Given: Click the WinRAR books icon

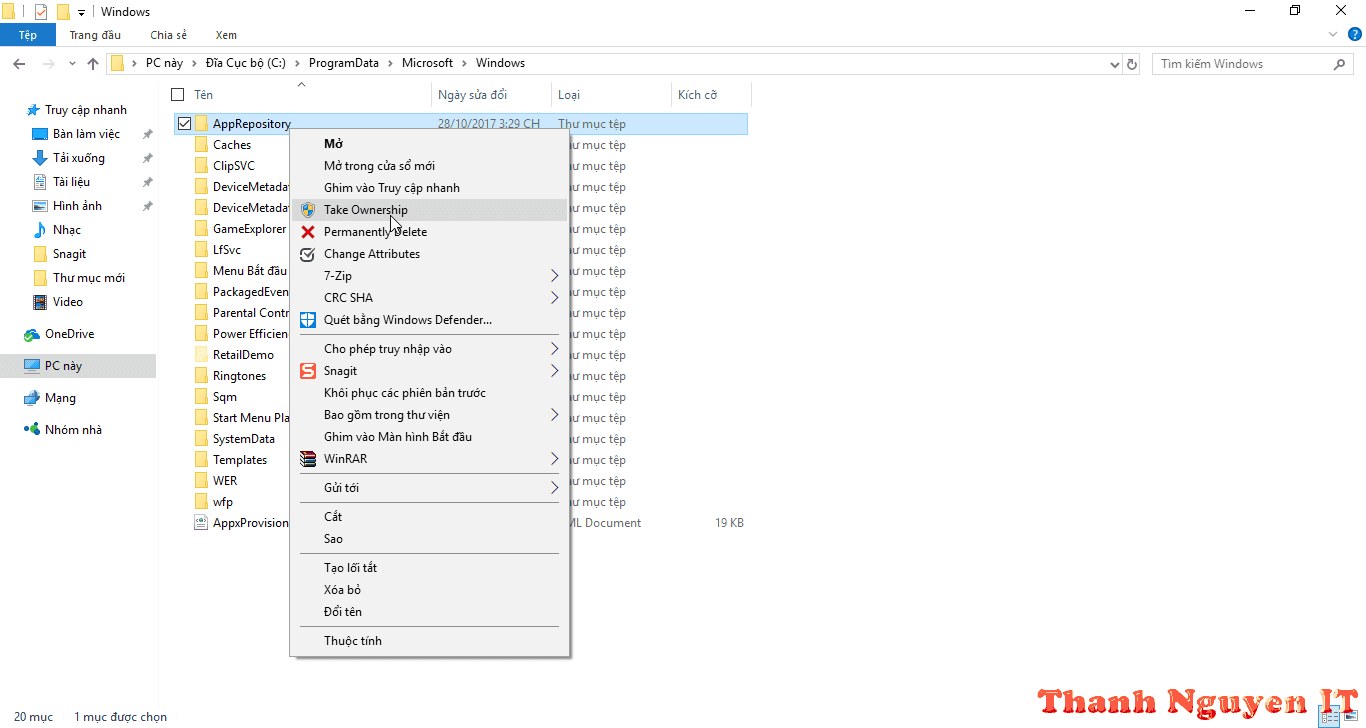Looking at the screenshot, I should pyautogui.click(x=308, y=459).
